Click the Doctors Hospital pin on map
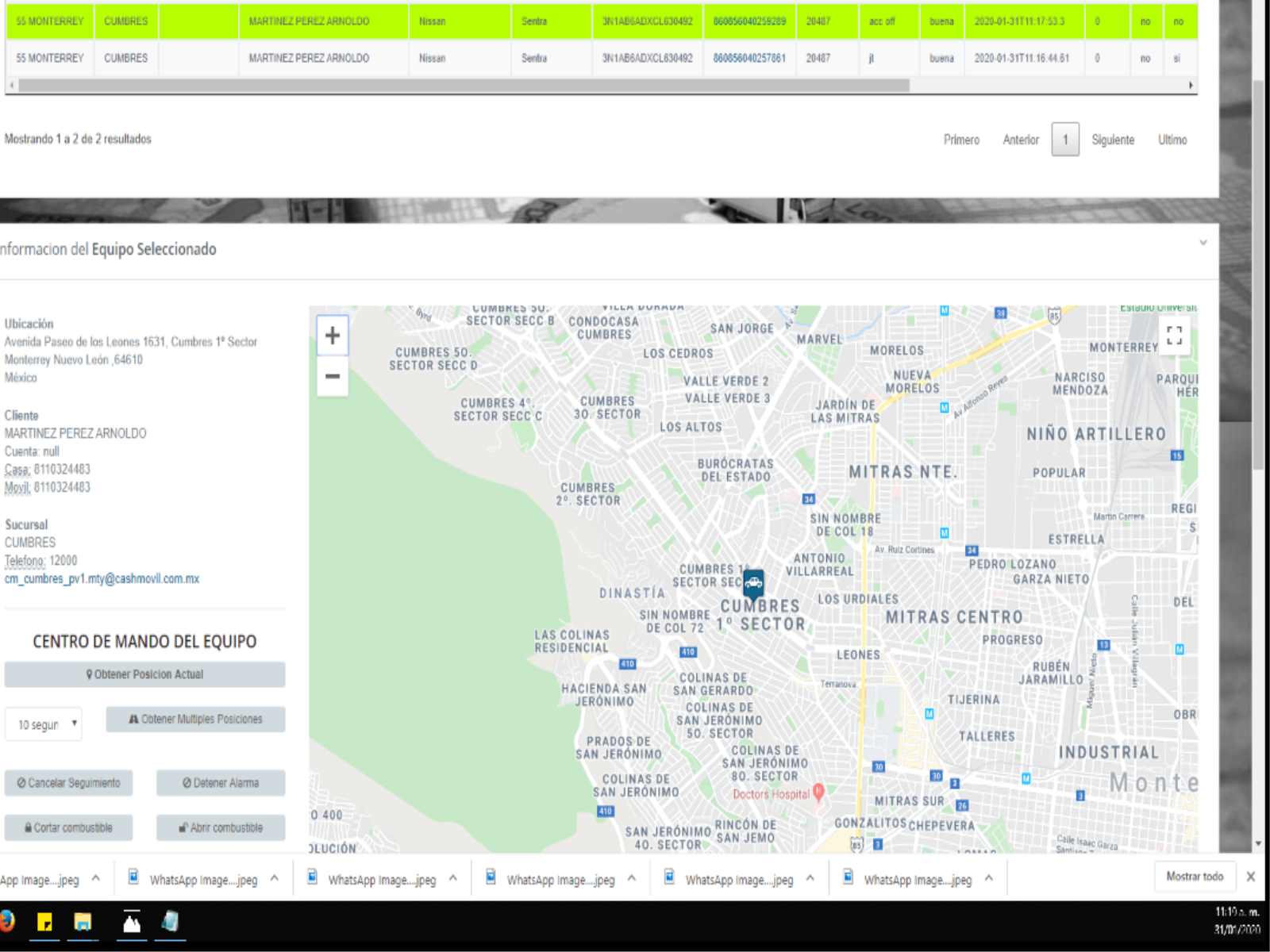 click(818, 792)
